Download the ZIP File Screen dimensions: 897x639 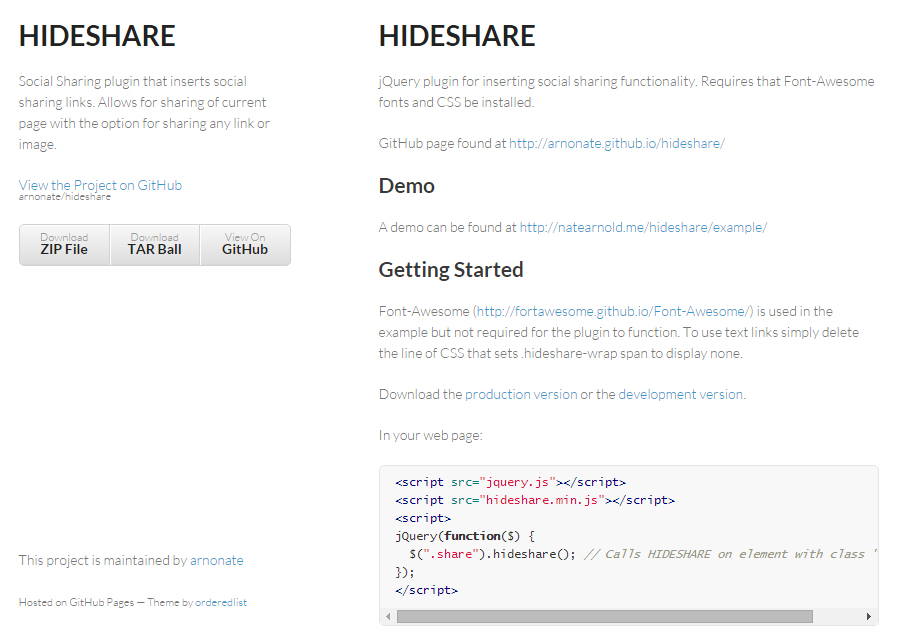pyautogui.click(x=64, y=245)
